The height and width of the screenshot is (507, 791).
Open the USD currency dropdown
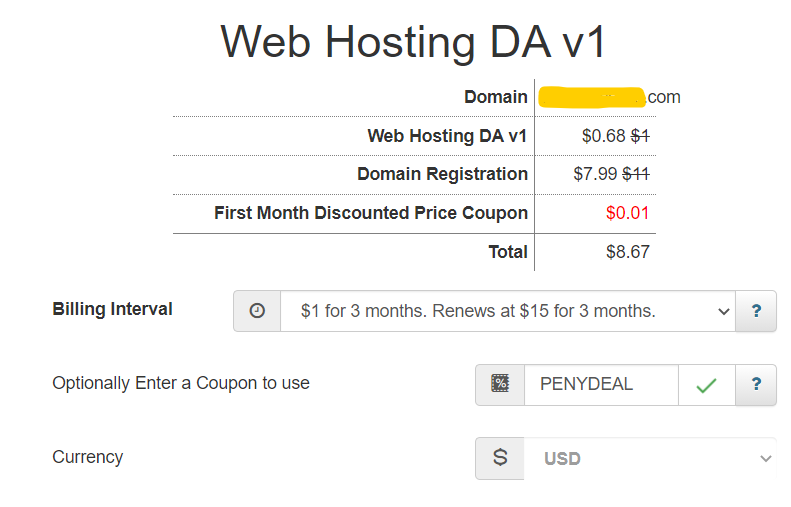(x=650, y=458)
